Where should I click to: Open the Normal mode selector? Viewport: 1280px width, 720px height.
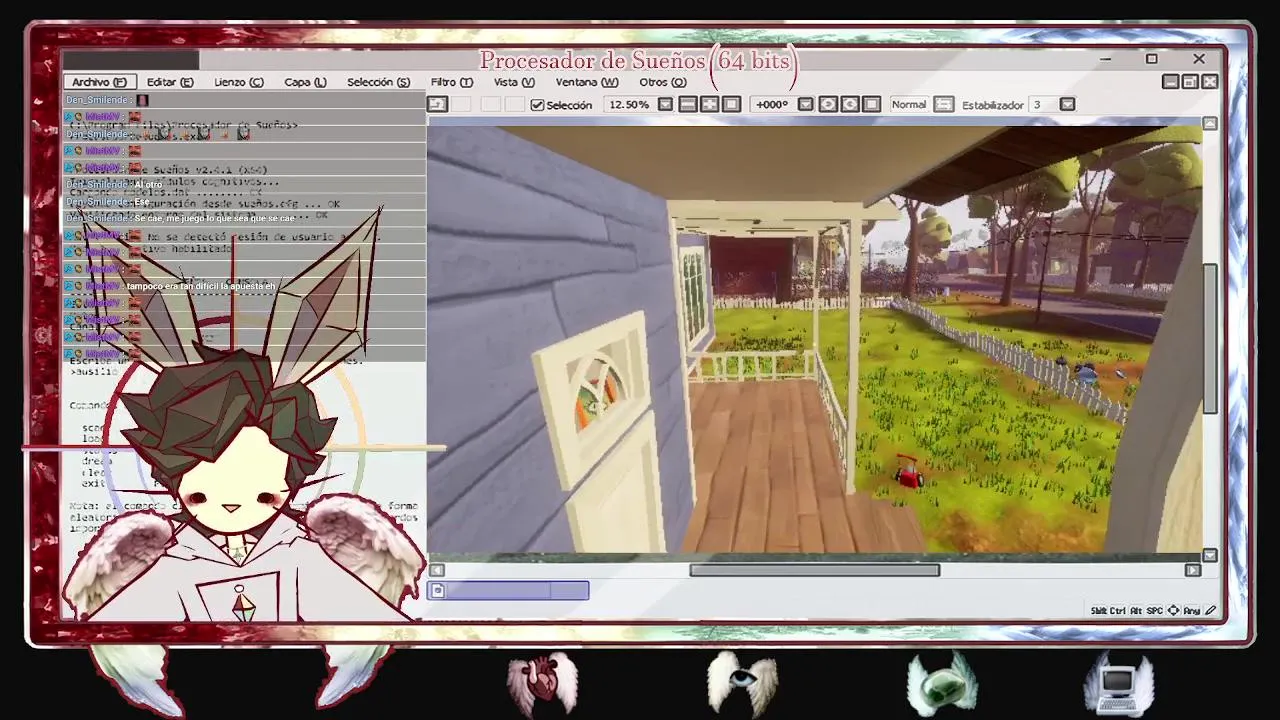[909, 104]
